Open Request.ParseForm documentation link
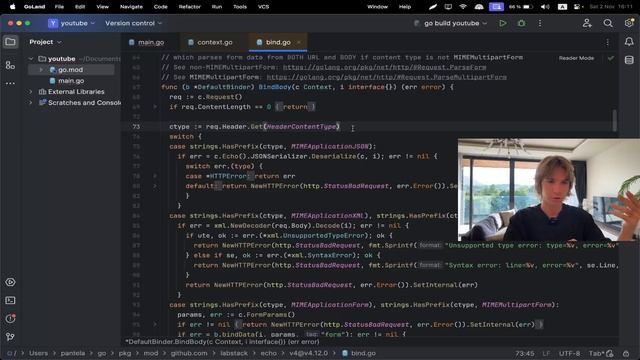This screenshot has width=640, height=360. pyautogui.click(x=384, y=67)
